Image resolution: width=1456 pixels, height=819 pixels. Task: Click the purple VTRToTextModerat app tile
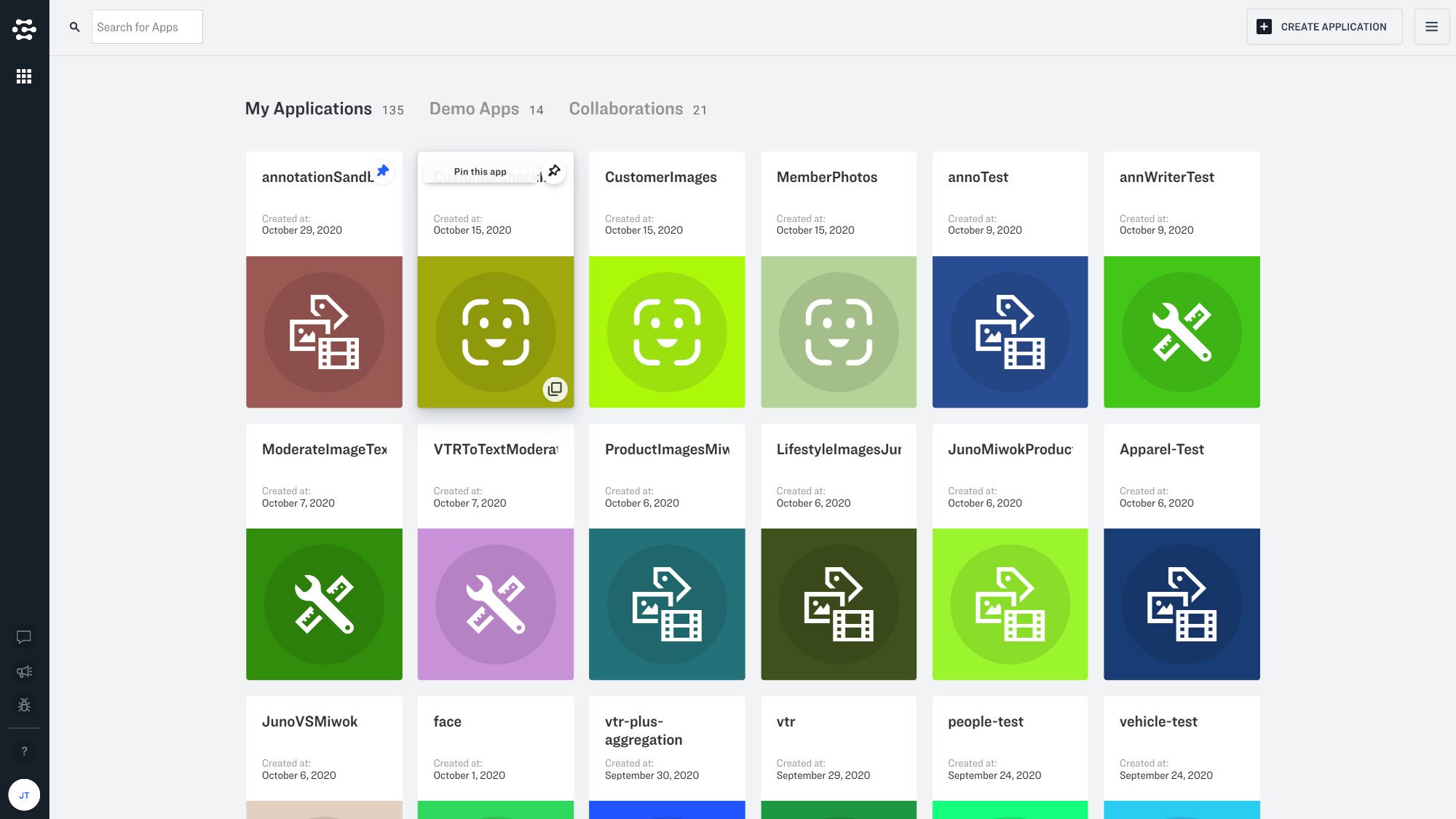pos(495,604)
